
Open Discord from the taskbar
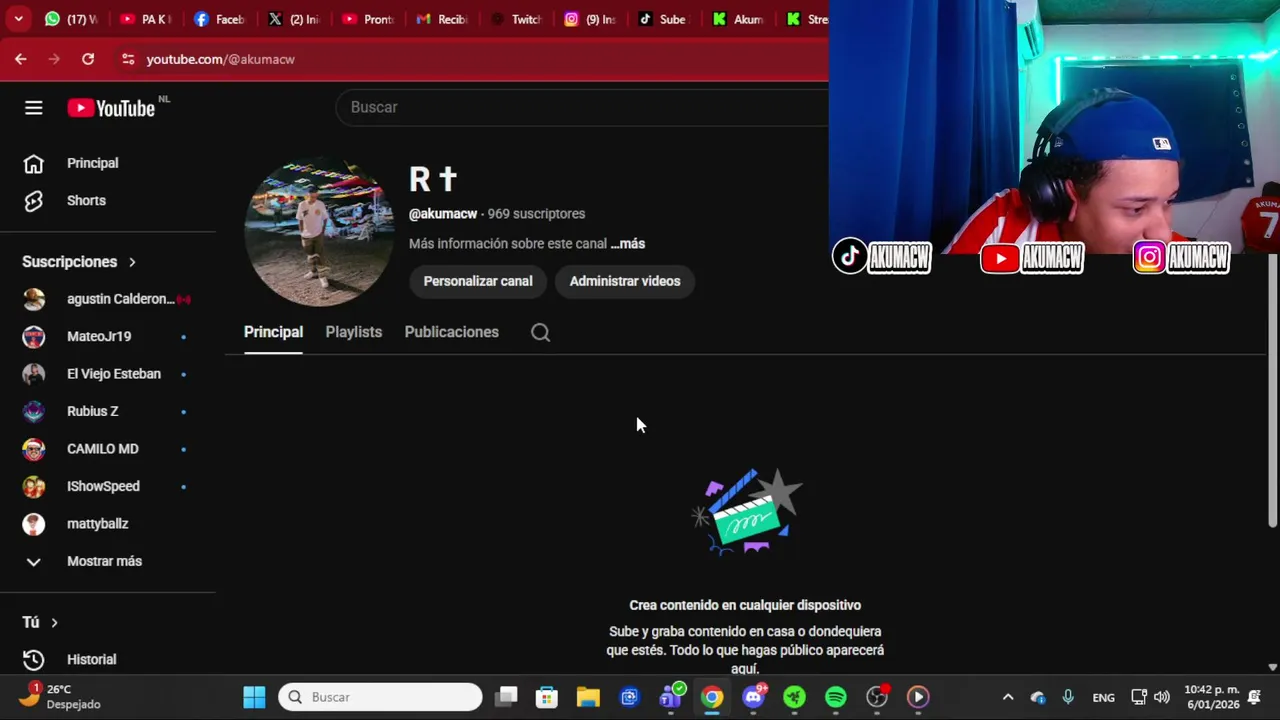click(x=754, y=697)
